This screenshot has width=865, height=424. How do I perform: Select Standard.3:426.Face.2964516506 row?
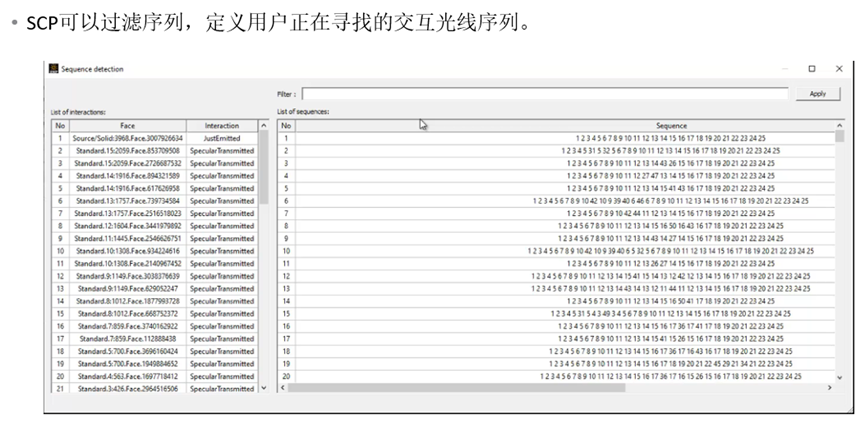click(154, 389)
